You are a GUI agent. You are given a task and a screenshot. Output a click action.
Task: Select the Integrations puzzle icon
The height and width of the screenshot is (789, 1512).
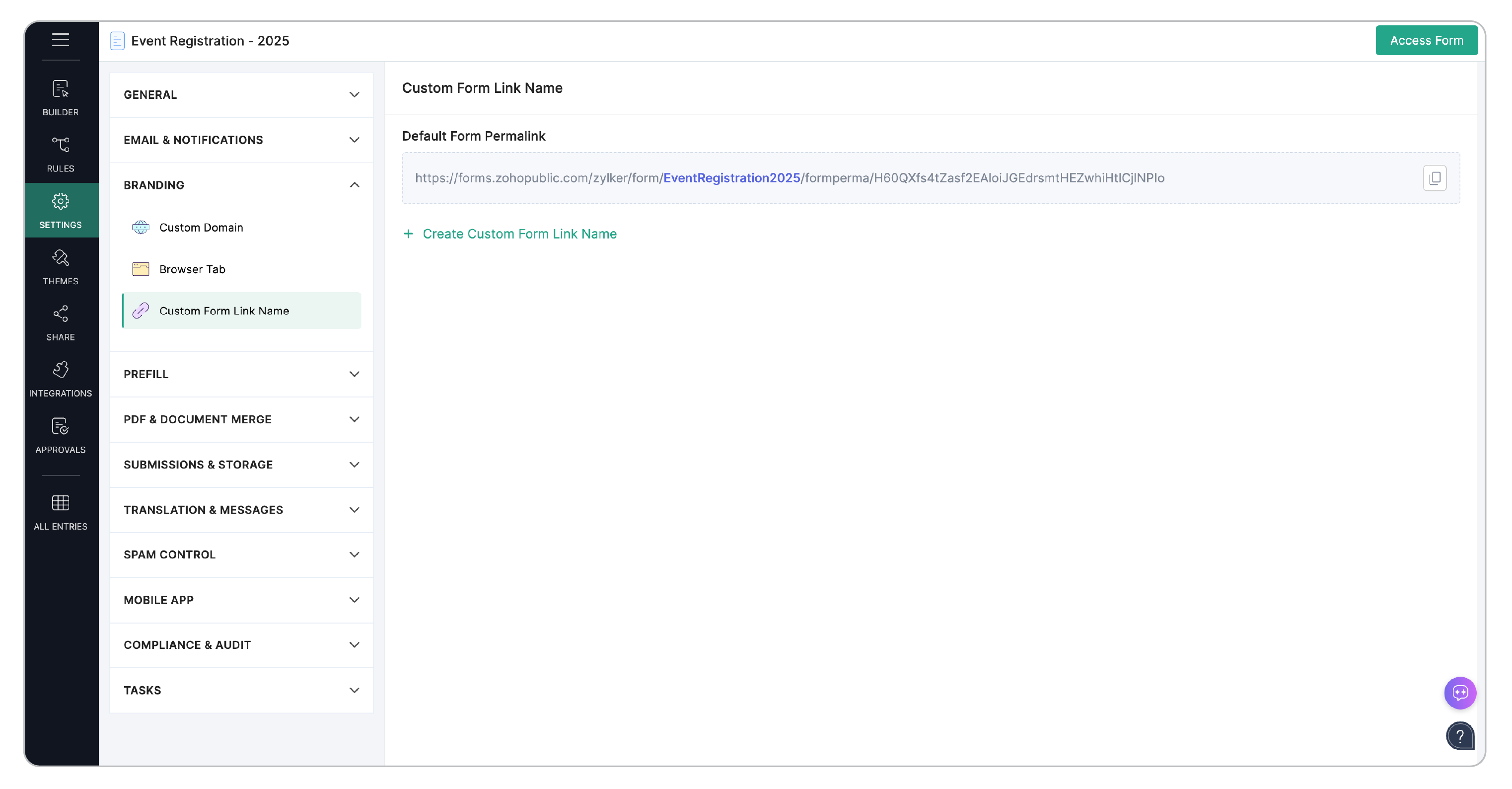(61, 378)
